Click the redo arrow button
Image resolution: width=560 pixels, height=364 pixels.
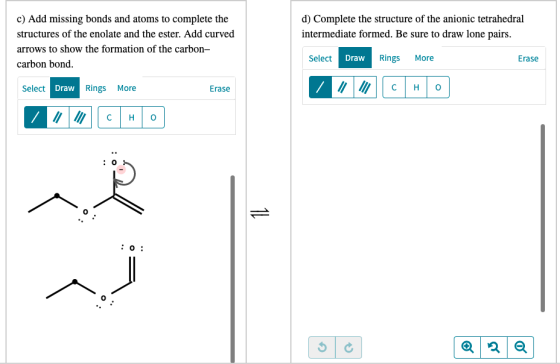tap(349, 347)
